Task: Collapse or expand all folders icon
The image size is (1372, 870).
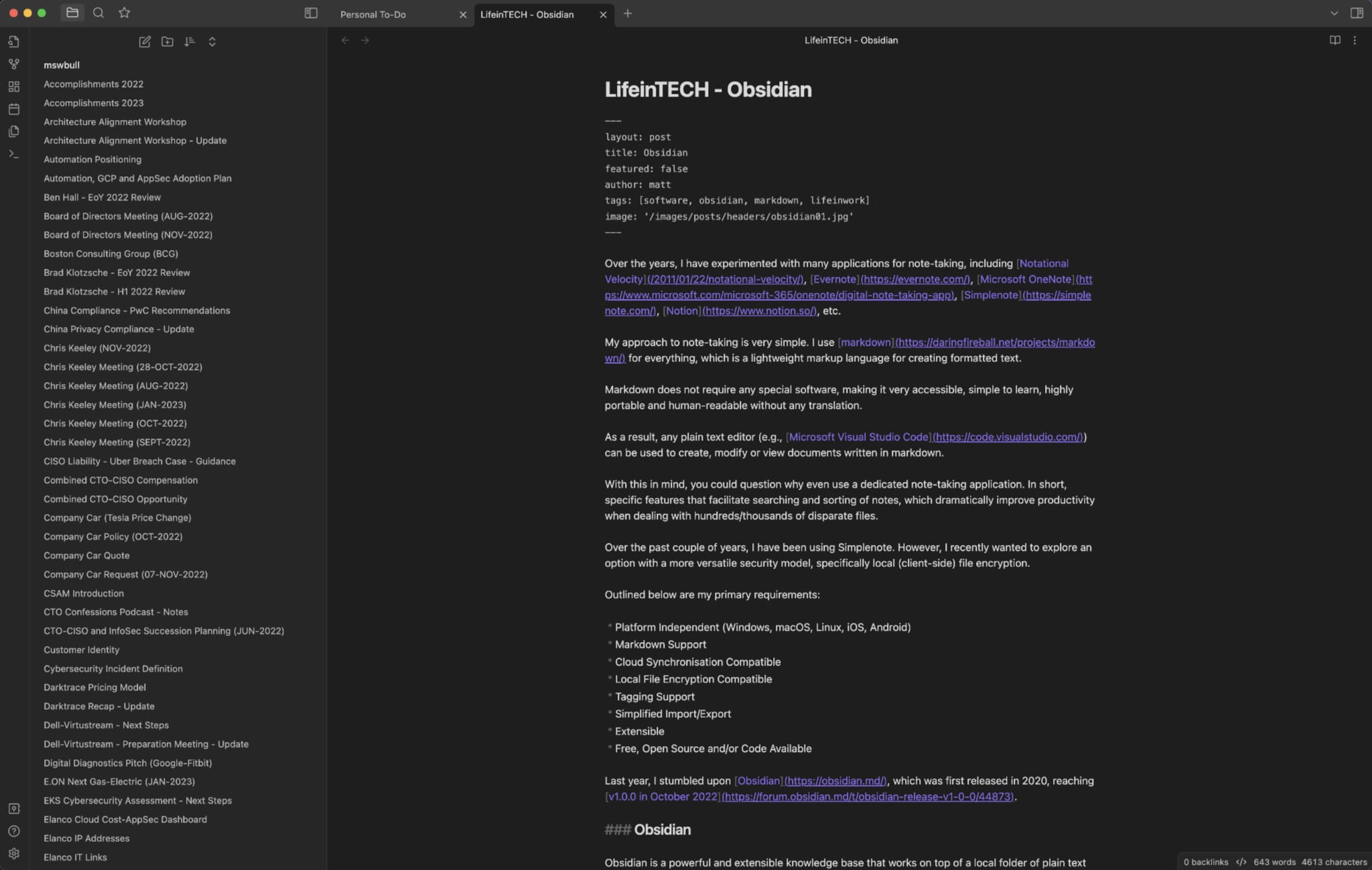Action: point(212,42)
